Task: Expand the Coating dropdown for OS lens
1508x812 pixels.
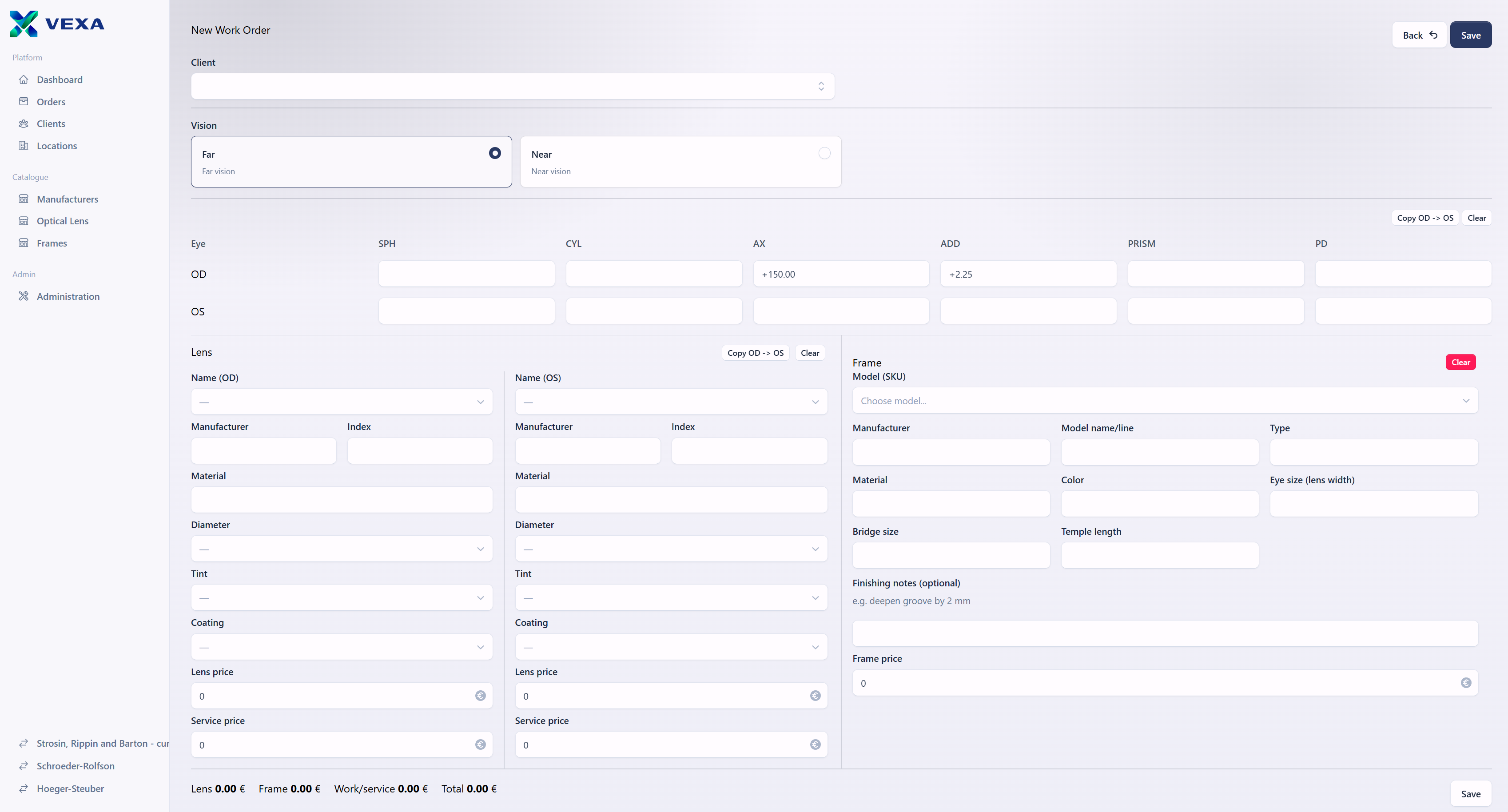Action: (x=671, y=647)
